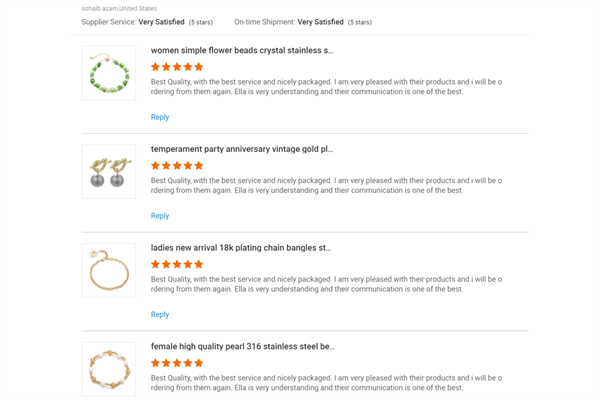Click star rating of 18k chain bangles
This screenshot has width=600, height=400.
click(x=177, y=264)
